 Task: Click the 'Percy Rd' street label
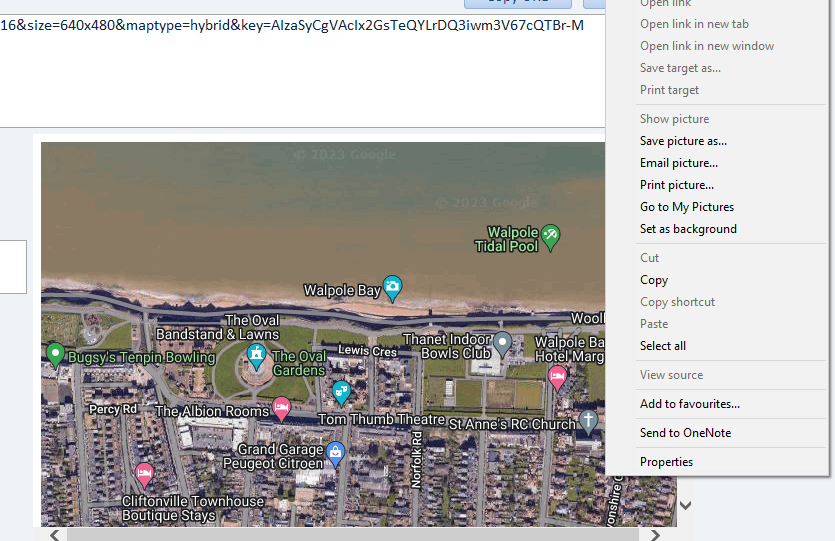(113, 409)
